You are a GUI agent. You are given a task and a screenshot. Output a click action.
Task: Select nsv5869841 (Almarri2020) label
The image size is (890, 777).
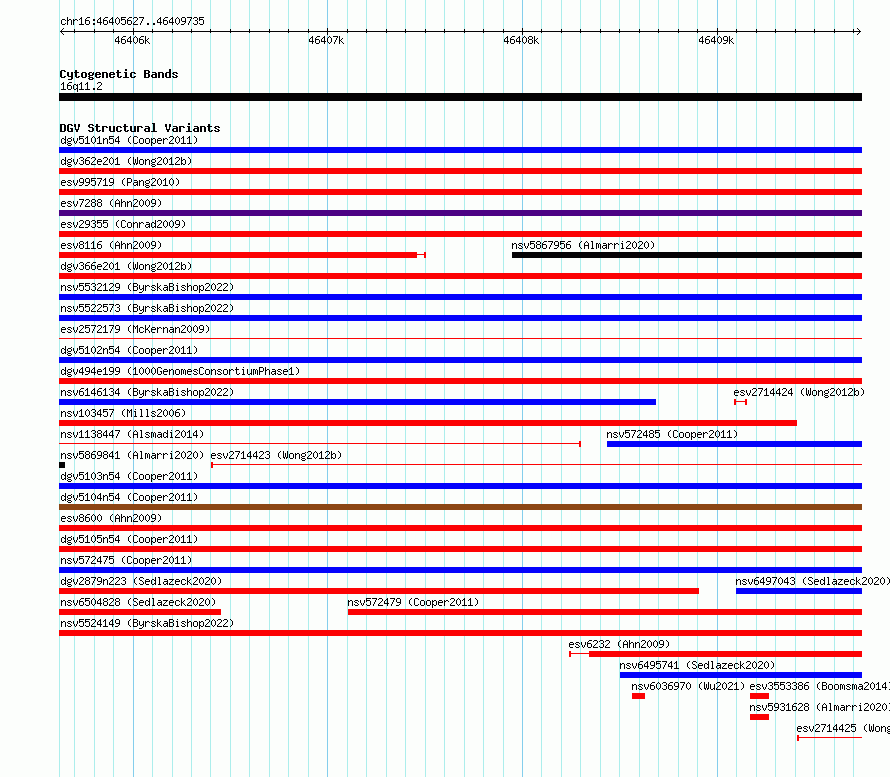point(132,455)
